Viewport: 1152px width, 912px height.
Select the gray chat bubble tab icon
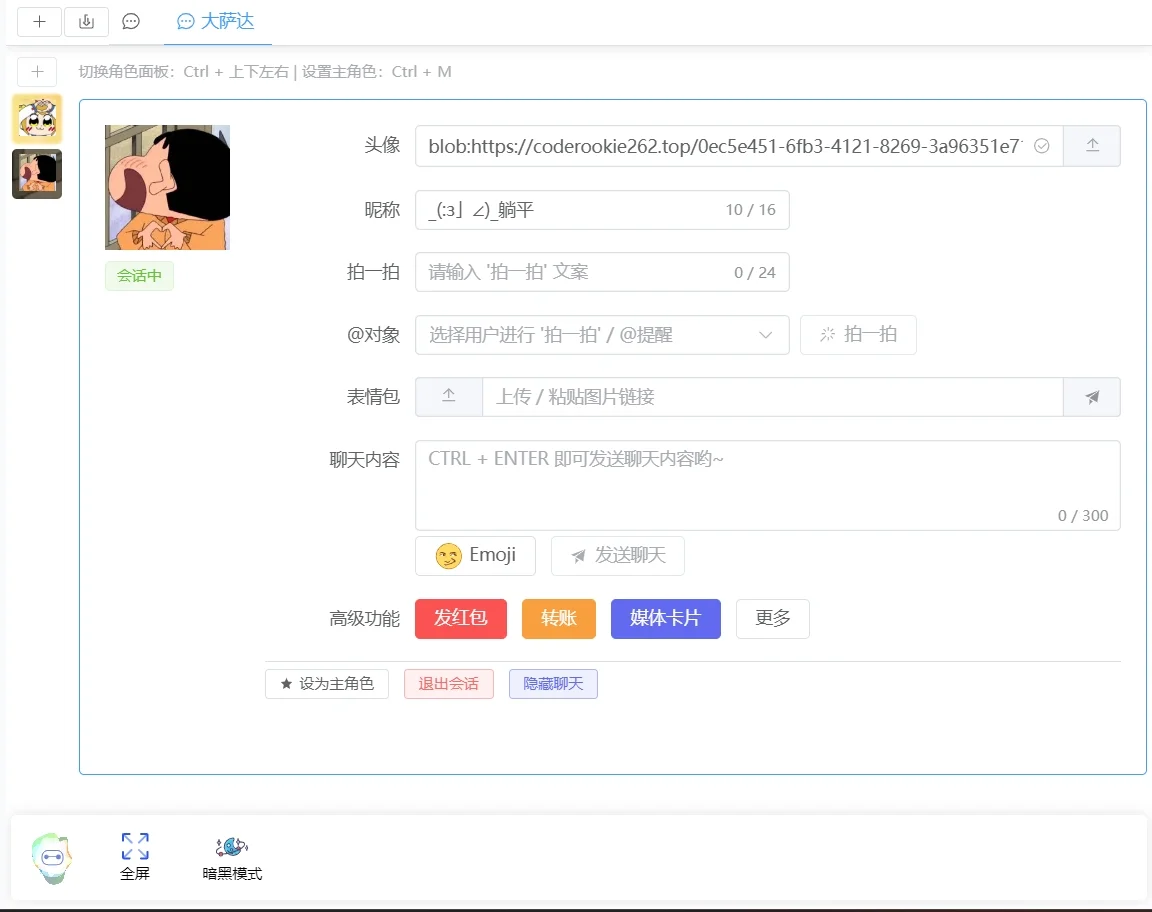(x=131, y=21)
